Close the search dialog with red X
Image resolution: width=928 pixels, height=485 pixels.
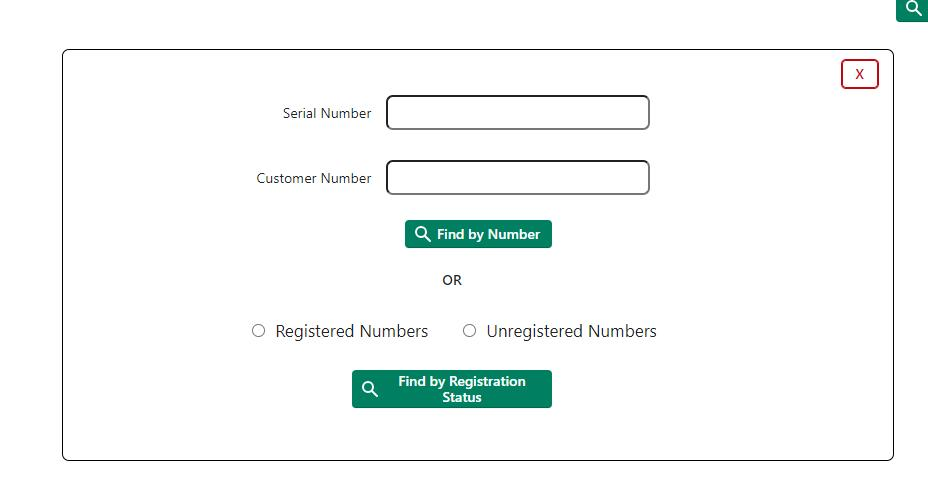[859, 74]
